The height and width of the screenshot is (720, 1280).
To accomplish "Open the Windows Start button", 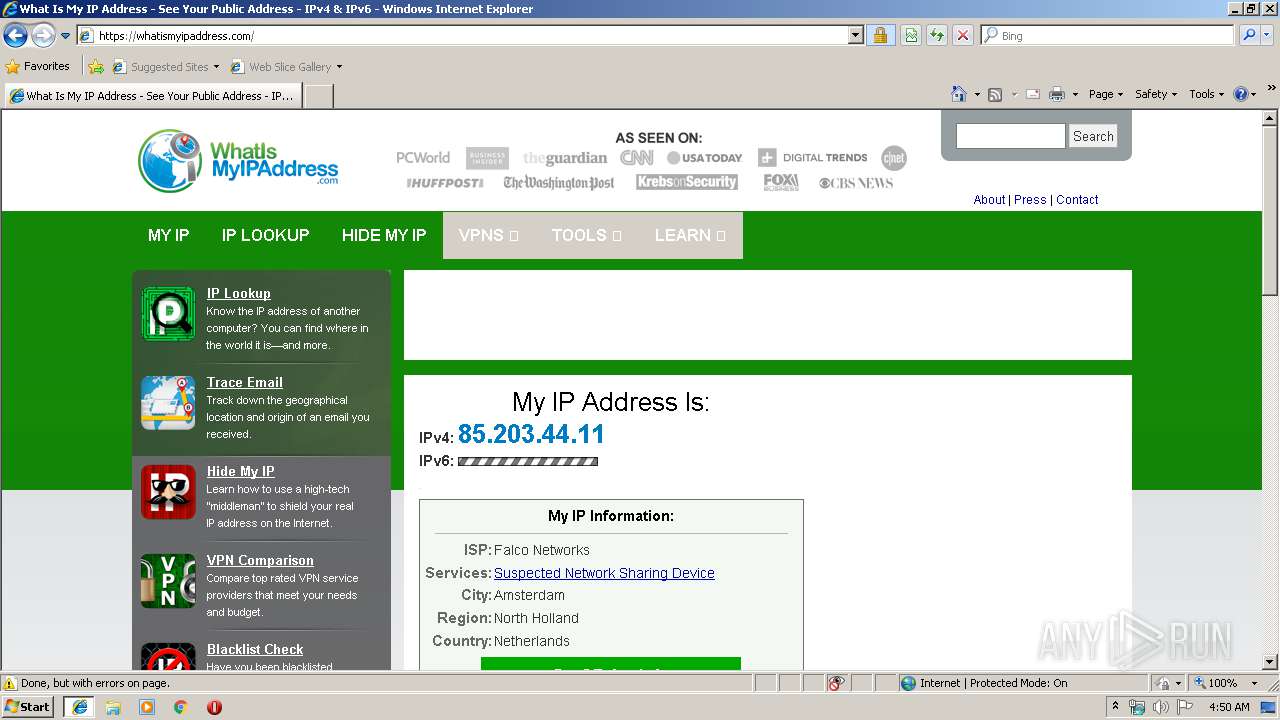I will 28,707.
